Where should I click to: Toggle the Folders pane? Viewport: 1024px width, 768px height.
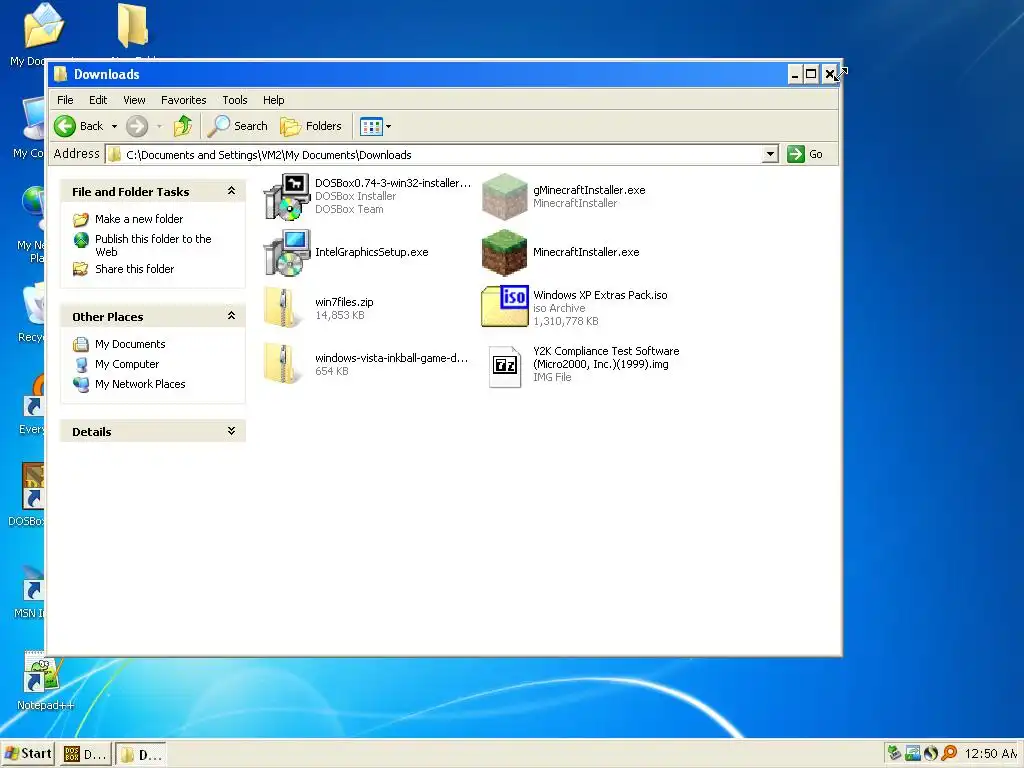(311, 126)
